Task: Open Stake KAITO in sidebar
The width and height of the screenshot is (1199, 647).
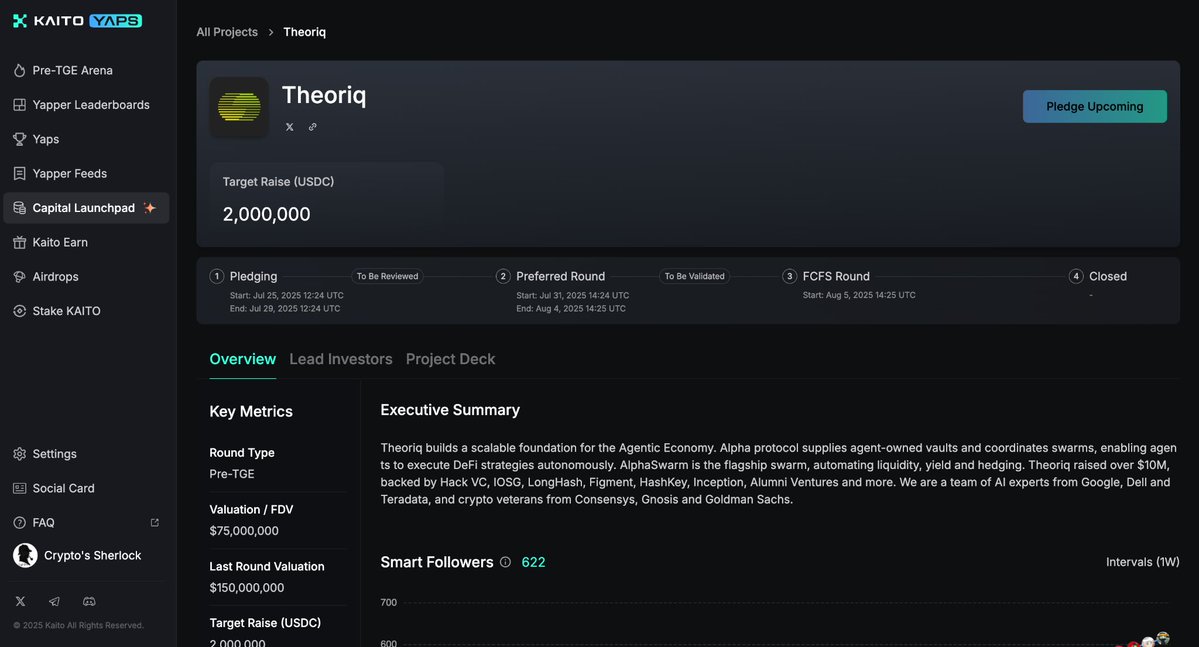Action: pos(67,311)
